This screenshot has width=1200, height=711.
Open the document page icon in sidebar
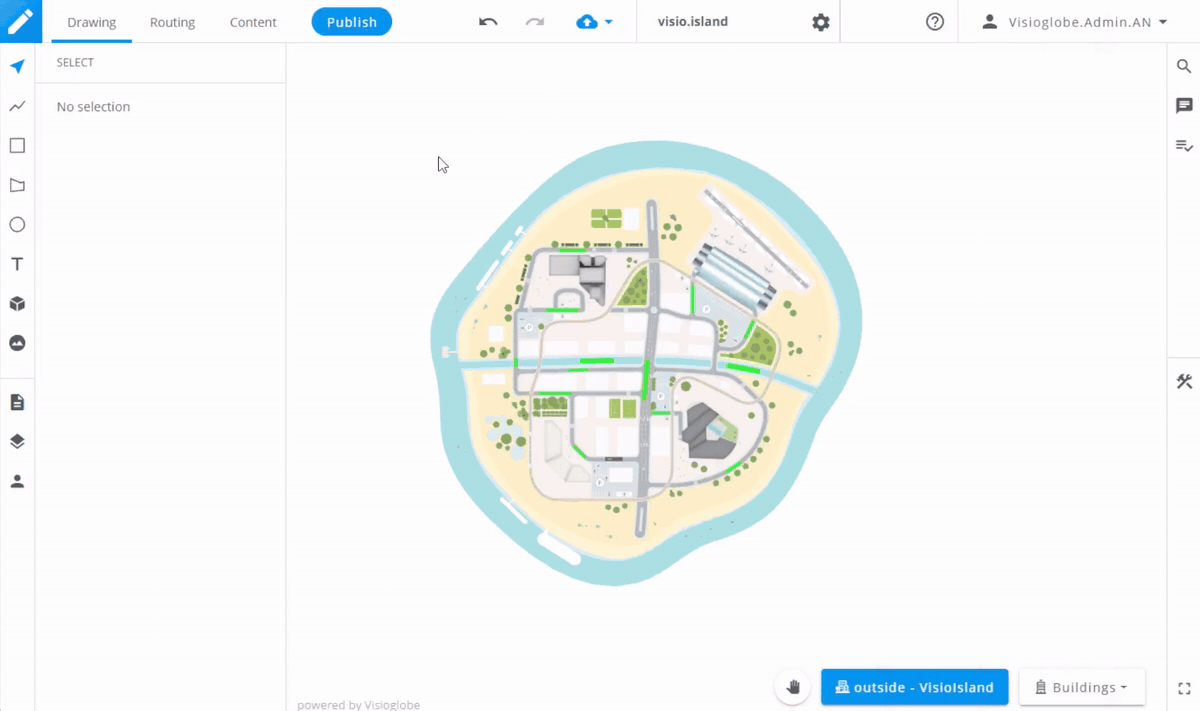click(x=17, y=402)
